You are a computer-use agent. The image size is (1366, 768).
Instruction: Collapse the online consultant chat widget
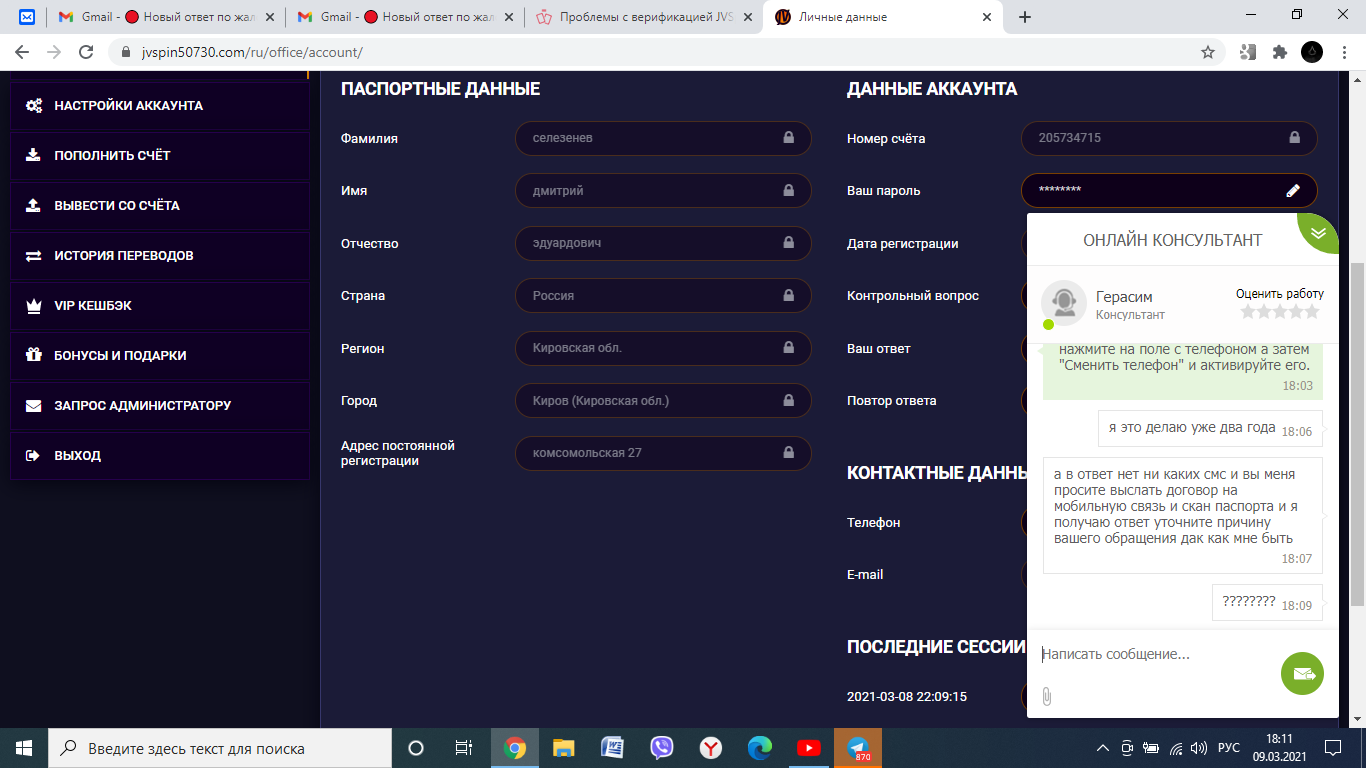(1318, 232)
